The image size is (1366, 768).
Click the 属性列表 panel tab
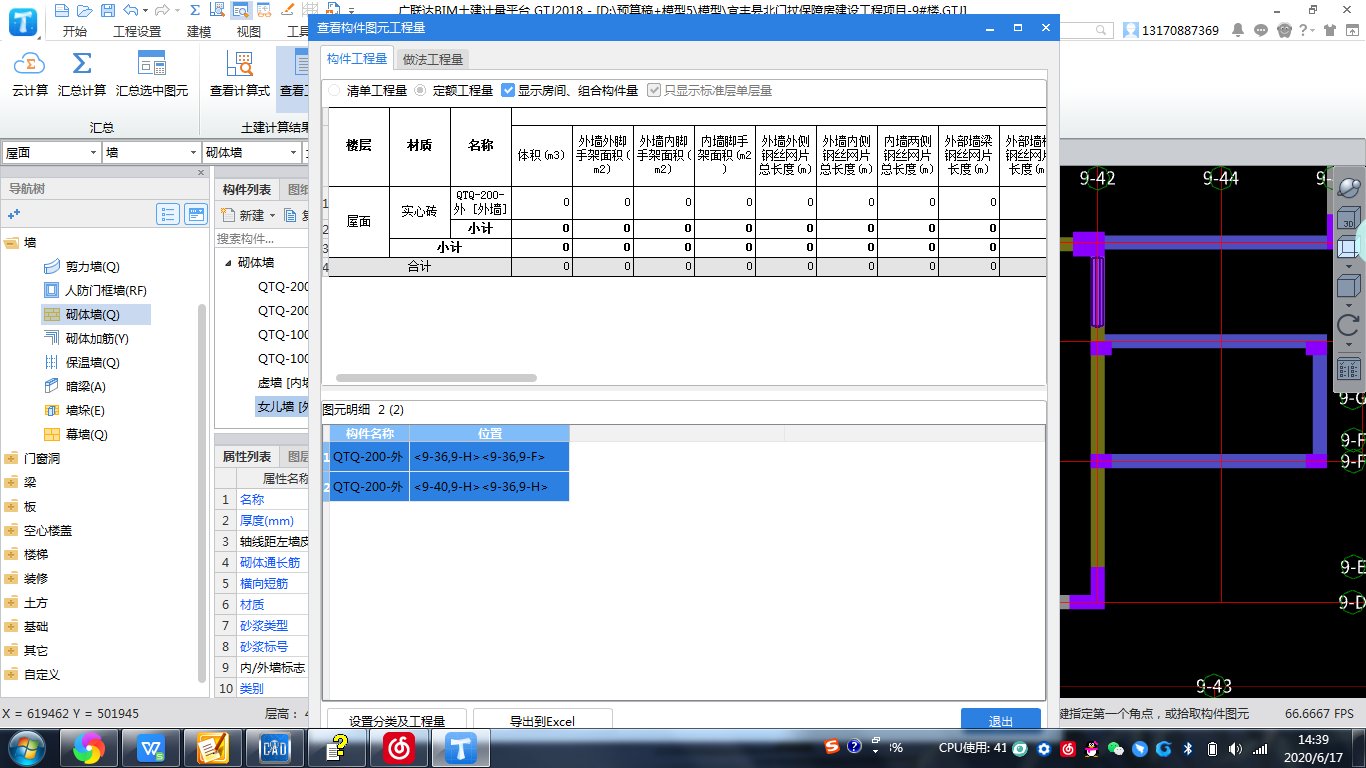[x=246, y=456]
